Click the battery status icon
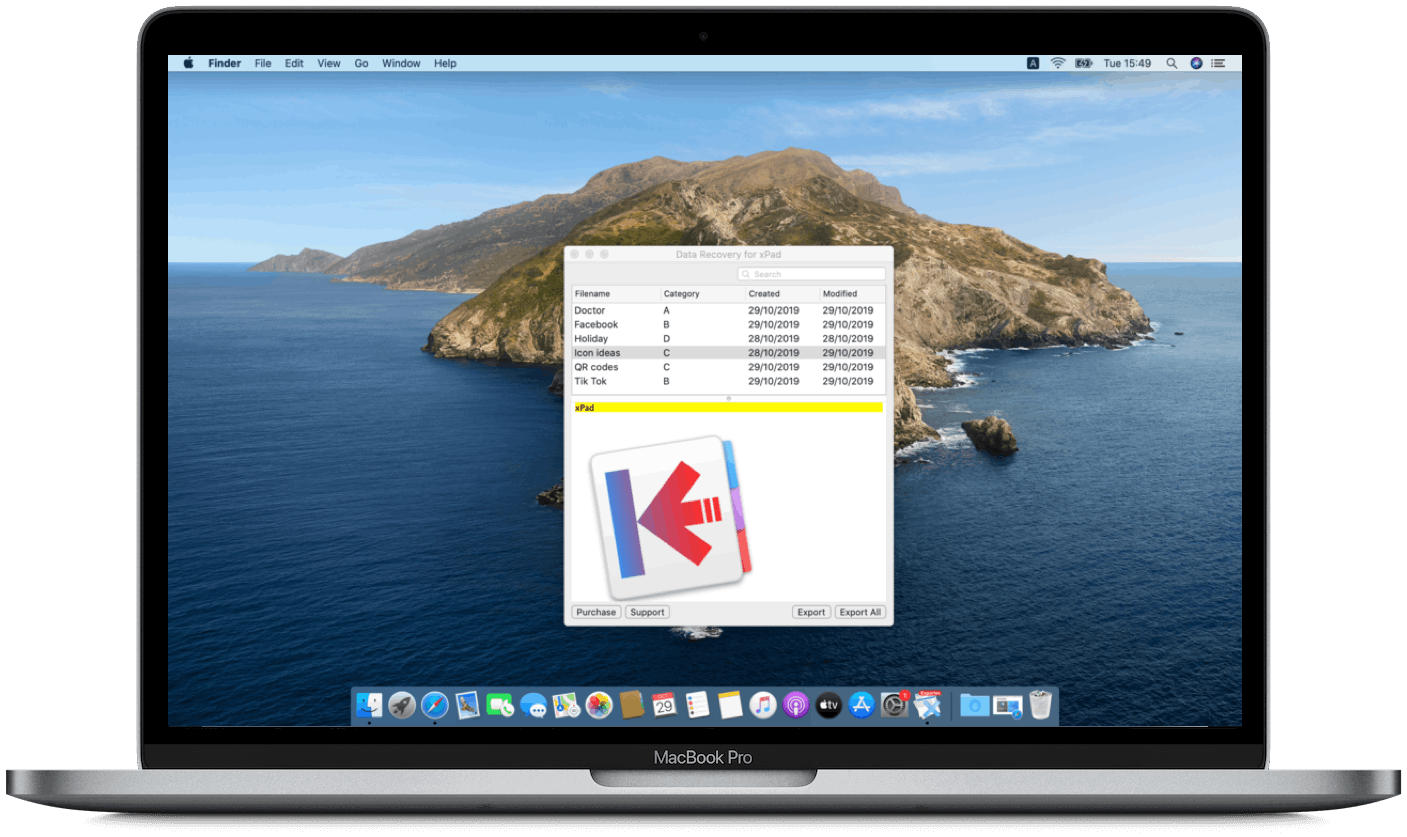The width and height of the screenshot is (1407, 837). tap(1084, 63)
